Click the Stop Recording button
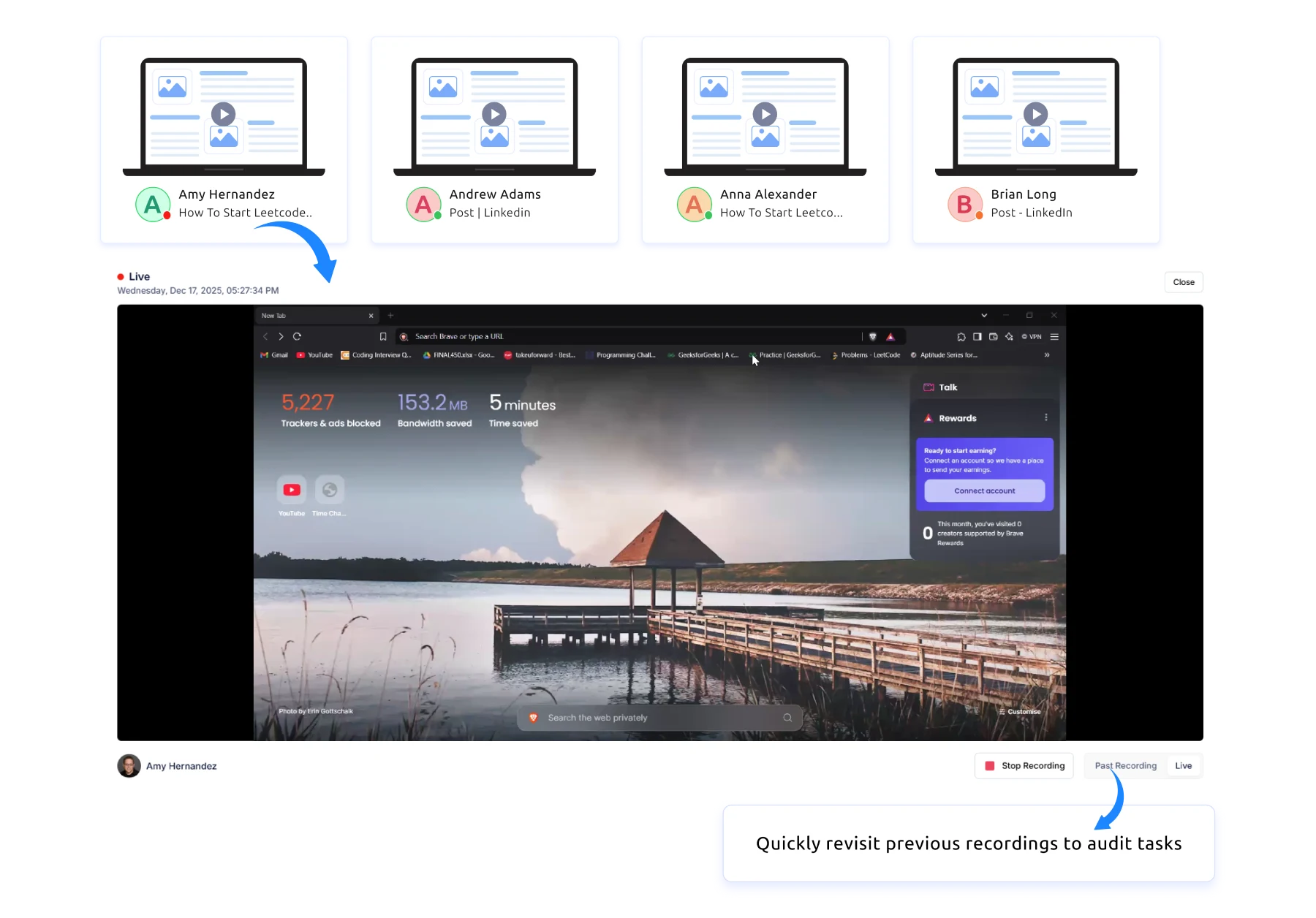Viewport: 1316px width, 918px height. coord(1024,766)
